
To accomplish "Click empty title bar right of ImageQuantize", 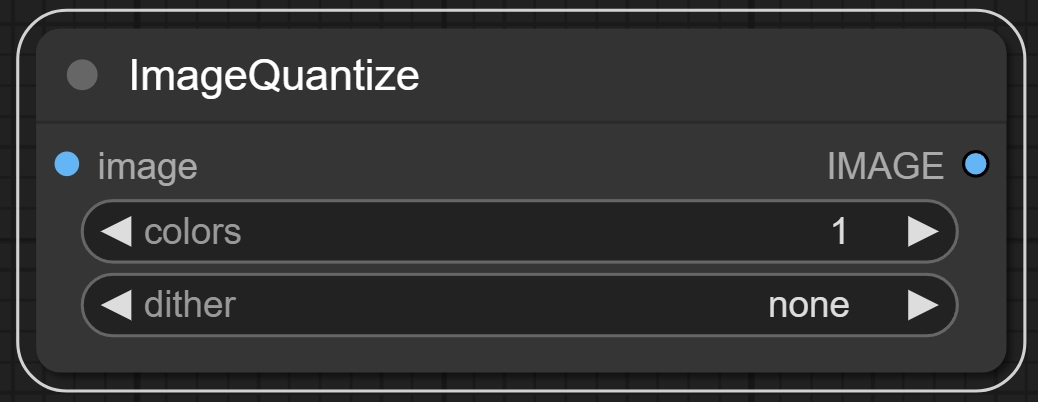I will (700, 76).
